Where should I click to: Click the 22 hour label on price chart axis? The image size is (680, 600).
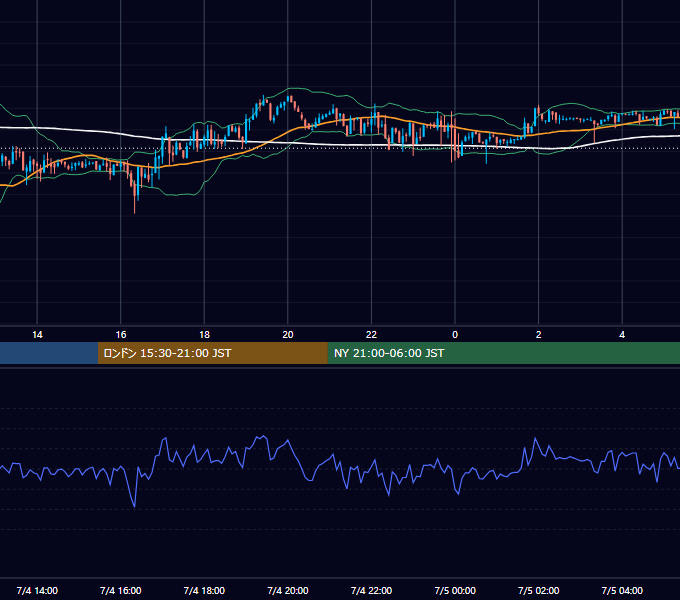(x=371, y=335)
